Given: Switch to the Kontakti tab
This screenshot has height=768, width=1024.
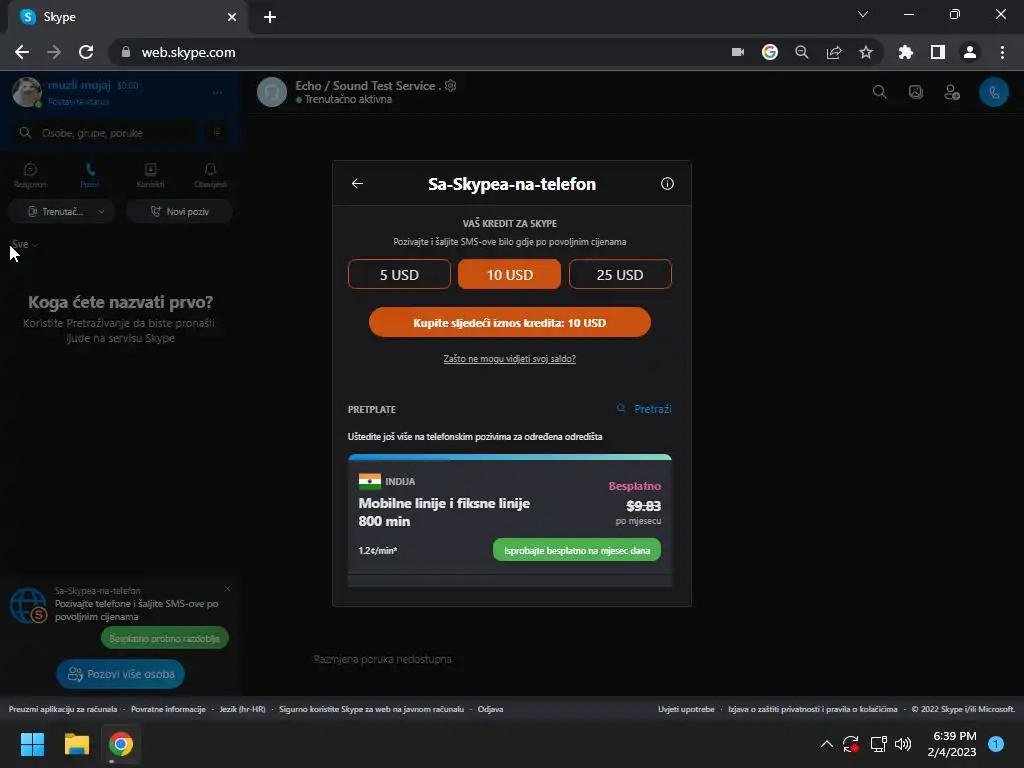Looking at the screenshot, I should (150, 176).
